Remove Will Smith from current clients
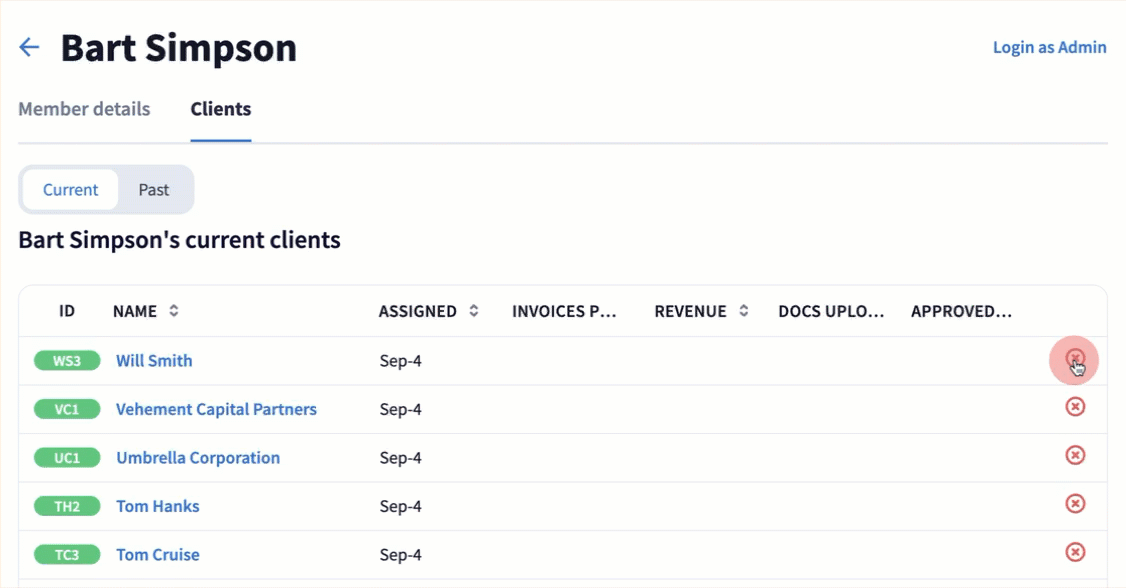1126x588 pixels. point(1075,359)
